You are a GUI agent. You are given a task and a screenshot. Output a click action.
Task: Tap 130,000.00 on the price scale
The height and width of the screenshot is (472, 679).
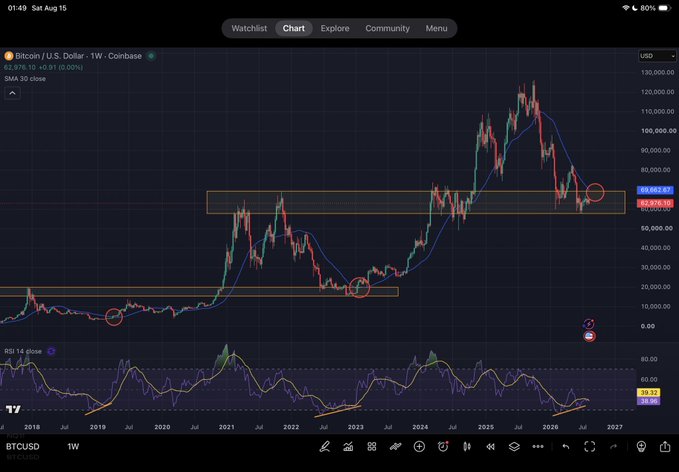[657, 72]
